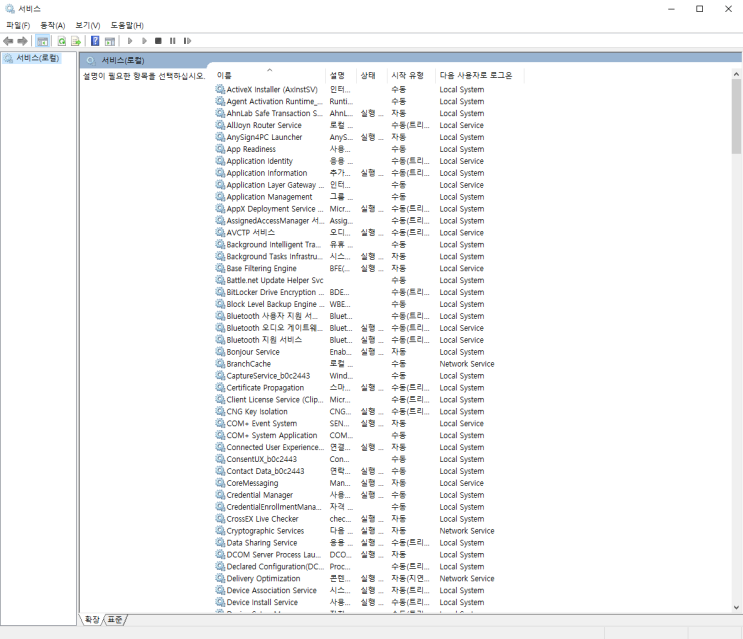Select the Battle.net Update Helper Svc row
Image resolution: width=743 pixels, height=639 pixels.
(369, 280)
